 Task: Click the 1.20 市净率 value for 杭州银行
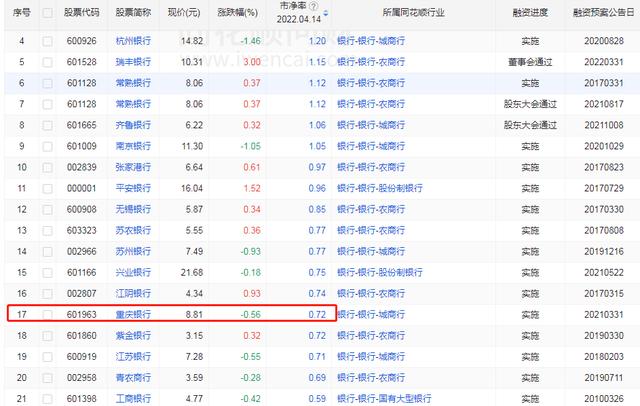(317, 41)
